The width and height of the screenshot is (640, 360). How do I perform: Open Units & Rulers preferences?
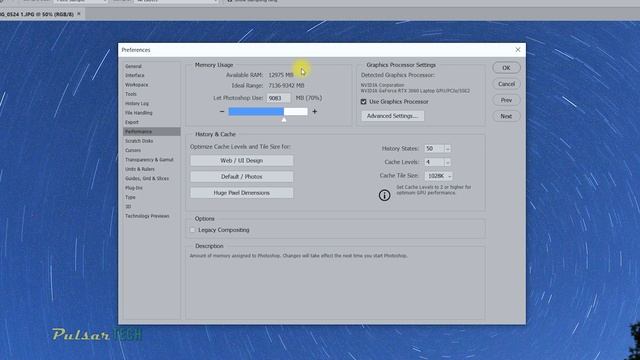click(x=140, y=169)
